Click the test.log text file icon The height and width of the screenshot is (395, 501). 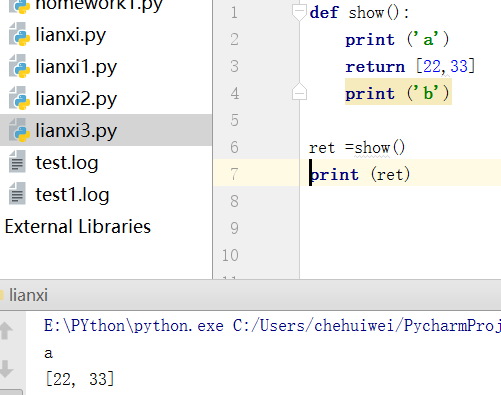click(x=17, y=162)
